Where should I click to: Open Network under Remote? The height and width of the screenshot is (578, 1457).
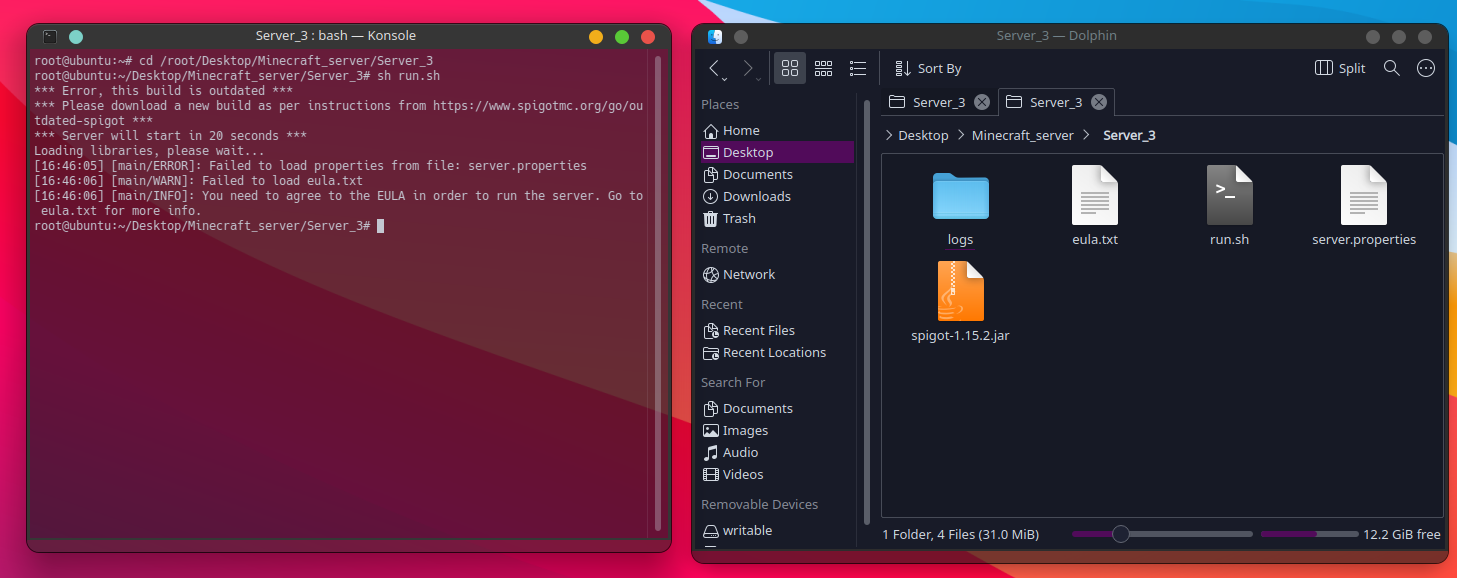(x=776, y=274)
